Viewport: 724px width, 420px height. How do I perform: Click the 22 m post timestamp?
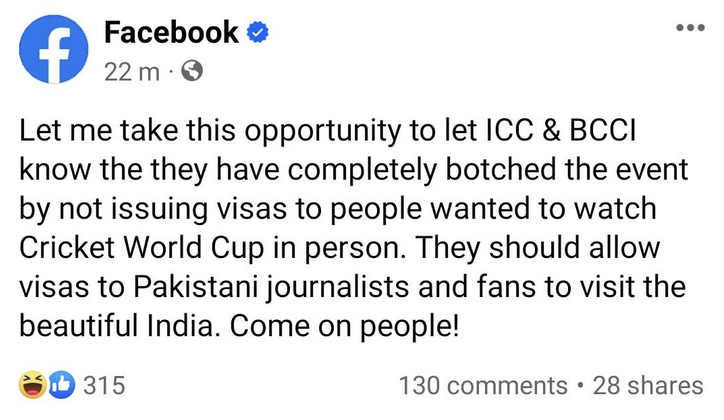(132, 72)
